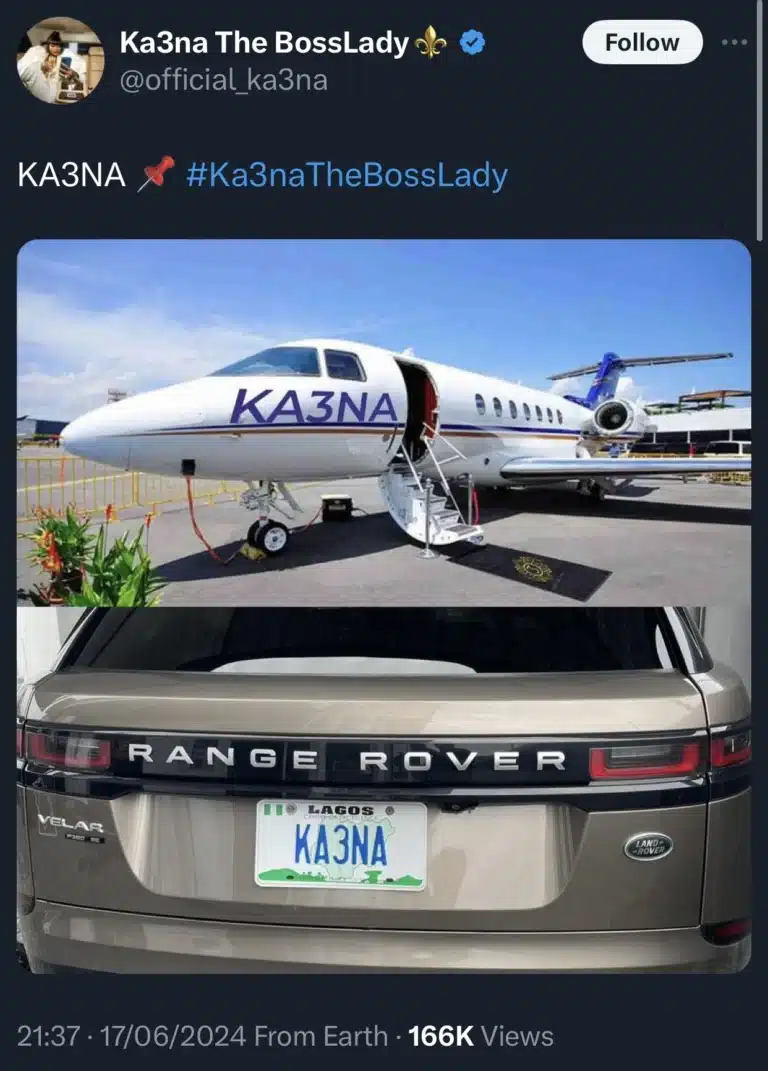Click the KA3NA text in the tweet body
The width and height of the screenshot is (768, 1071).
click(72, 175)
